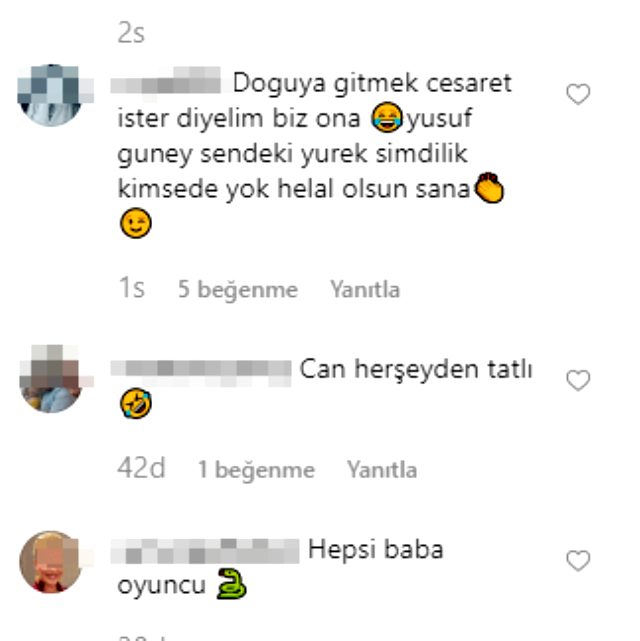Click the "2s" timestamp at top

(x=131, y=33)
